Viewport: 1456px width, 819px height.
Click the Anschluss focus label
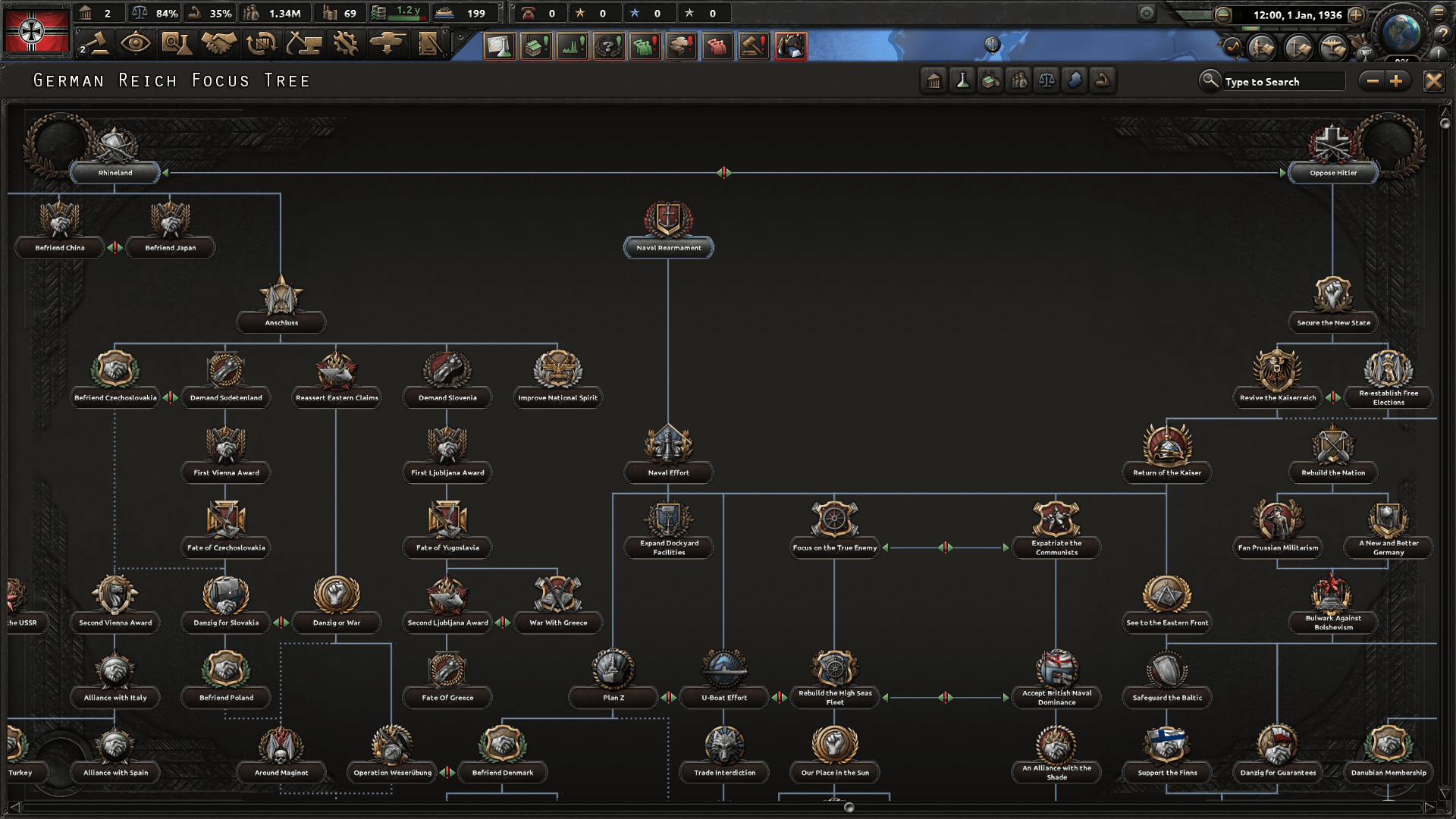point(281,323)
